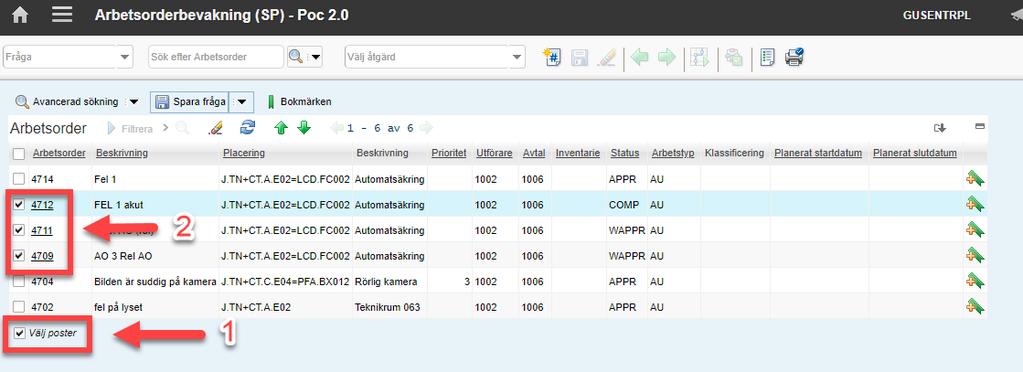Image resolution: width=1023 pixels, height=372 pixels.
Task: Click the Välj åtgärd text field
Action: 427,57
